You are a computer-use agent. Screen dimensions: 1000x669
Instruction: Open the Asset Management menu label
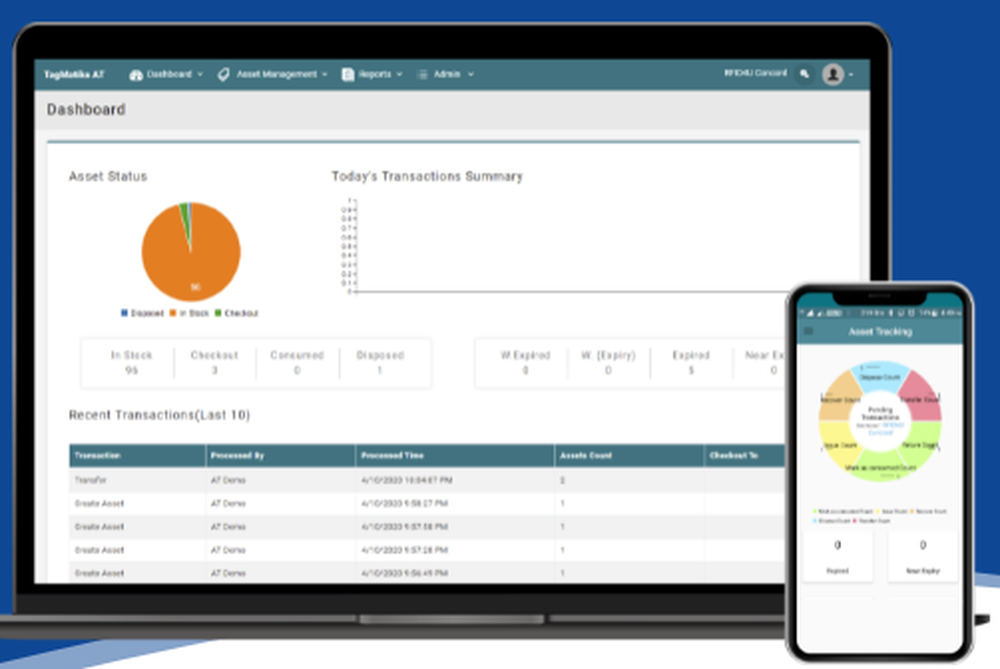coord(277,74)
